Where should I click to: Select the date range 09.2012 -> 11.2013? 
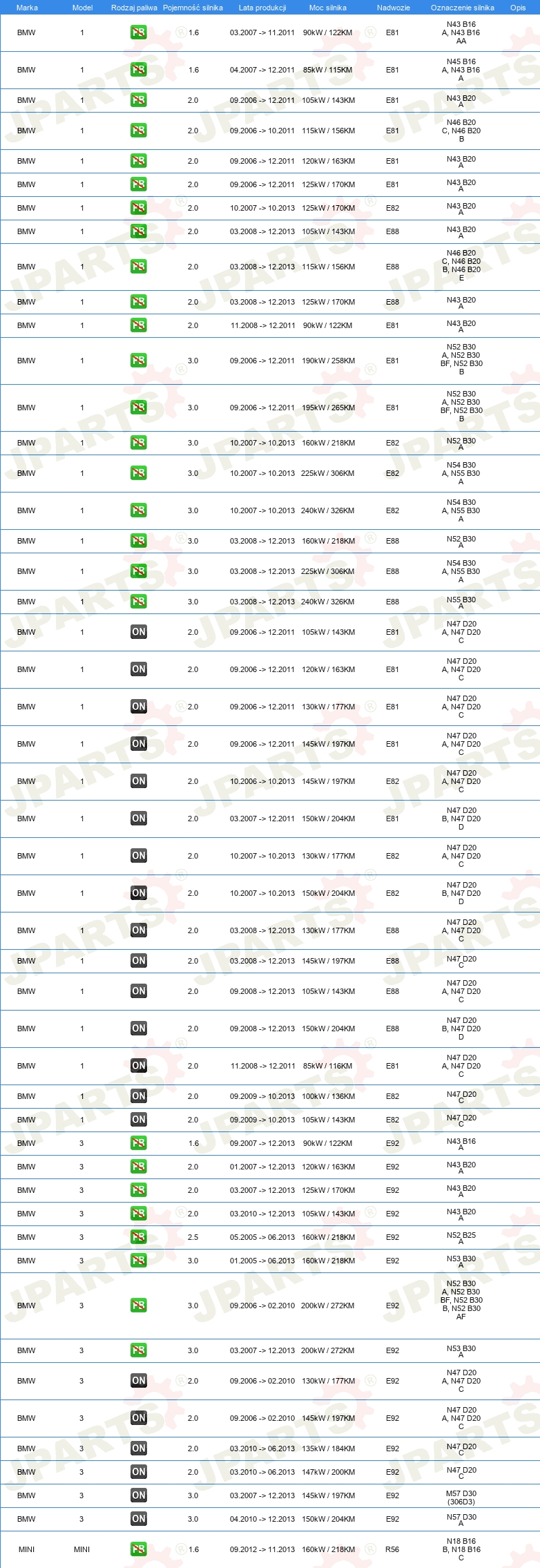262,1549
